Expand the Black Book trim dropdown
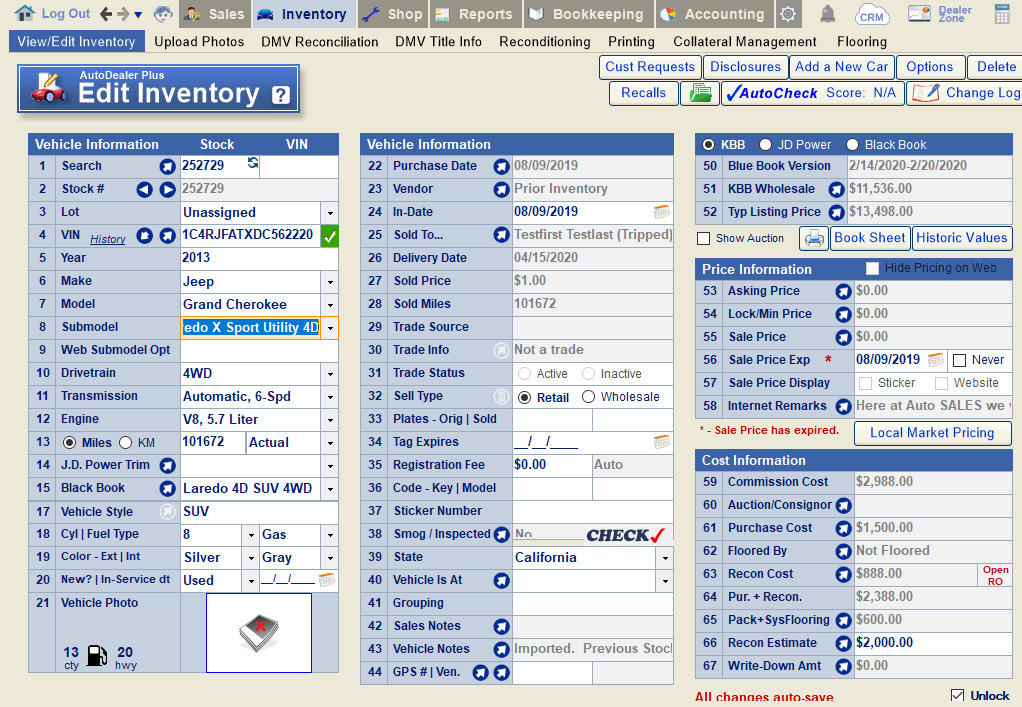This screenshot has height=707, width=1022. pos(330,489)
